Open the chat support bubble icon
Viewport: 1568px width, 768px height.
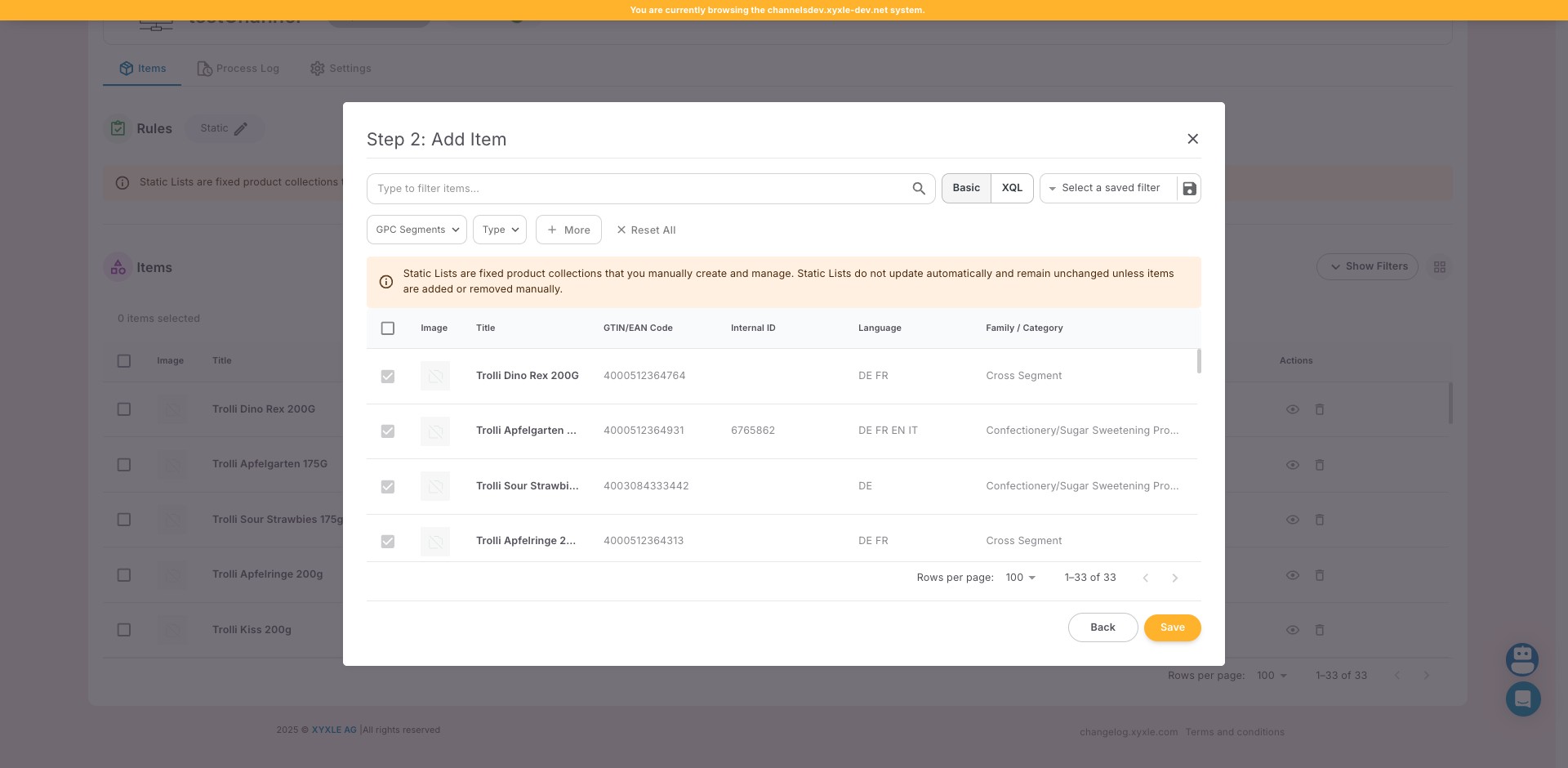click(1522, 699)
